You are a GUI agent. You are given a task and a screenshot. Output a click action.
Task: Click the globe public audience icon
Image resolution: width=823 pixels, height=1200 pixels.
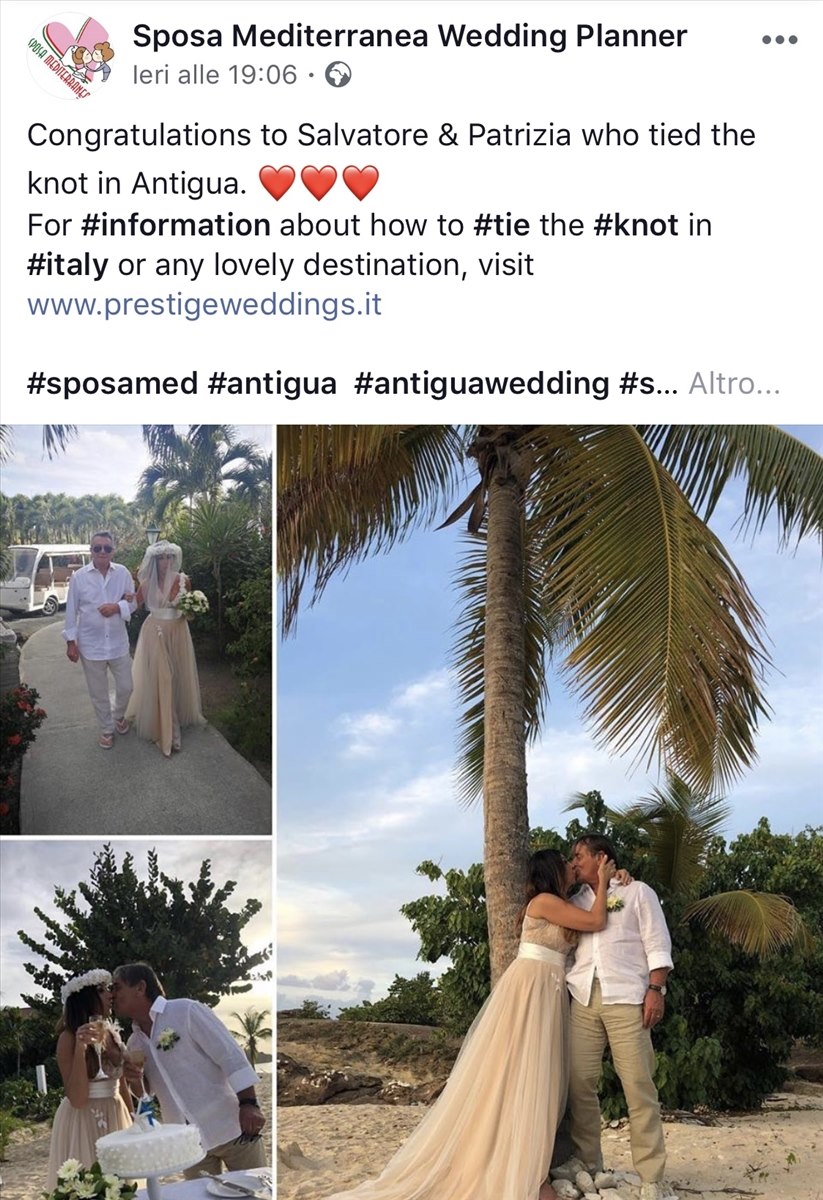click(339, 75)
